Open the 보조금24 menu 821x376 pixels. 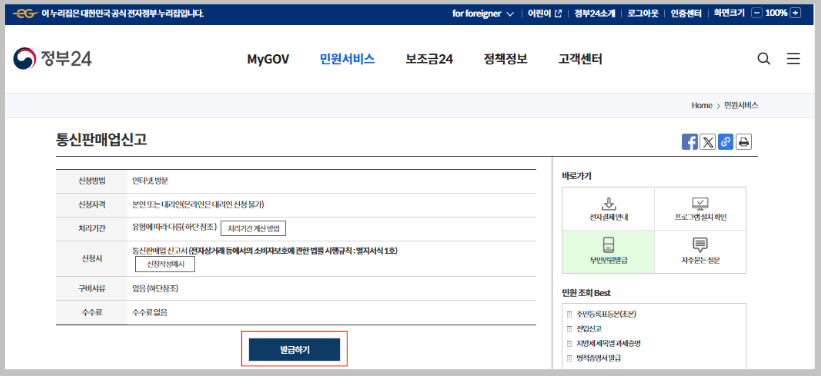(x=429, y=59)
